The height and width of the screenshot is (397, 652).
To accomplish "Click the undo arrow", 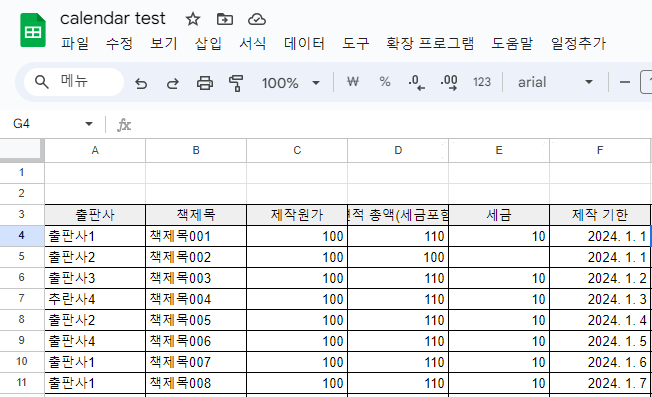I will (x=141, y=83).
